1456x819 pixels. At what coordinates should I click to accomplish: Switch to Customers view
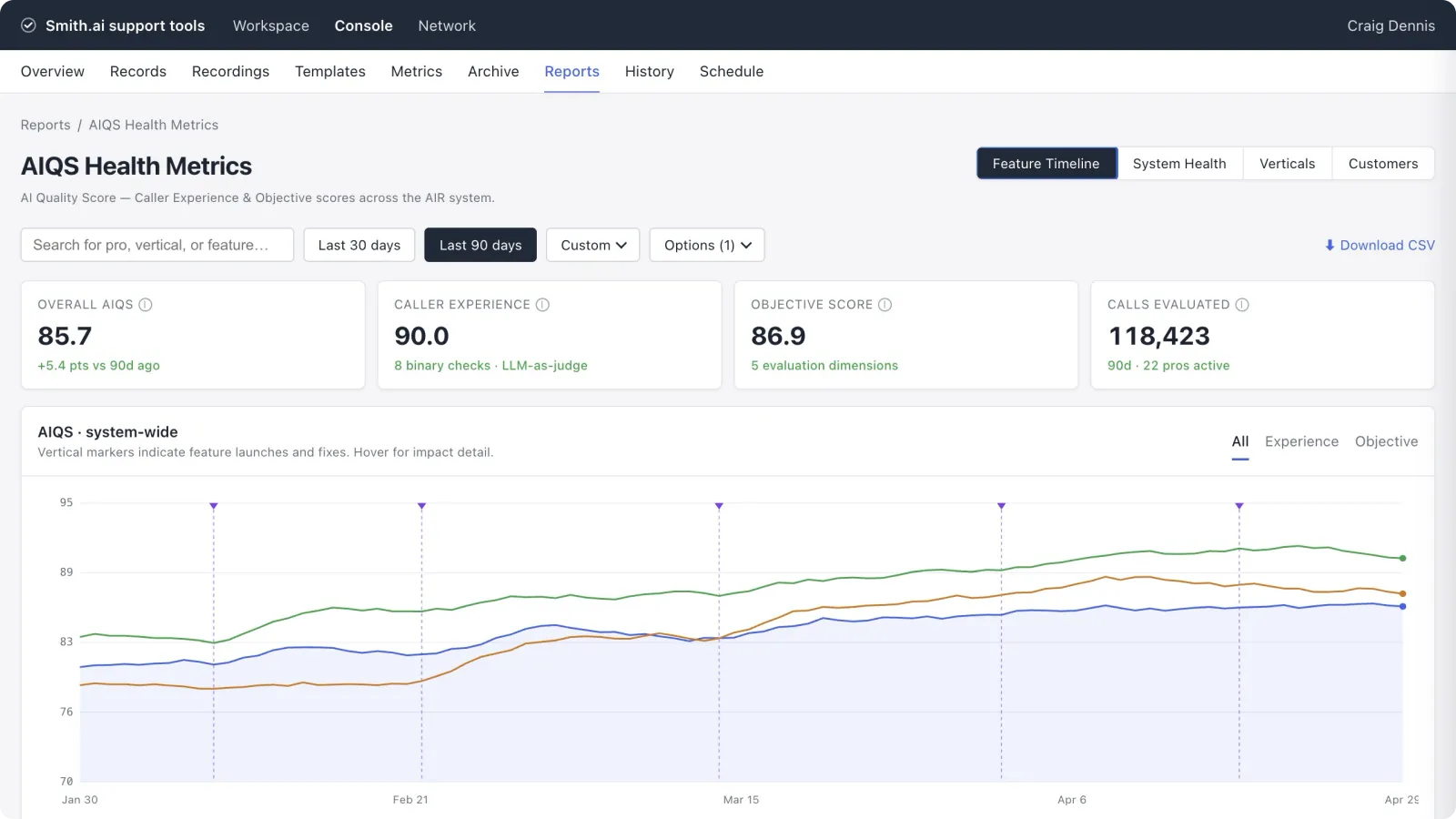tap(1383, 164)
